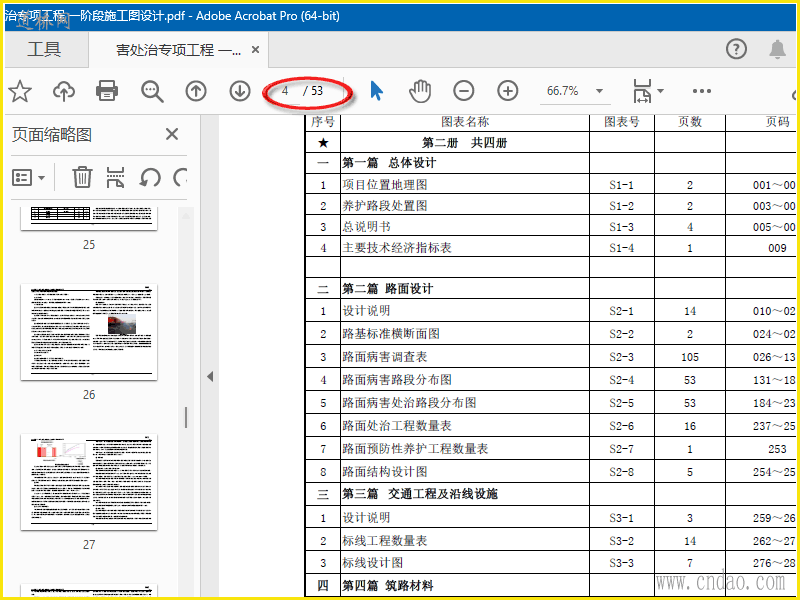Viewport: 800px width, 600px height.
Task: Click the 66.7% zoom value field
Action: click(563, 91)
